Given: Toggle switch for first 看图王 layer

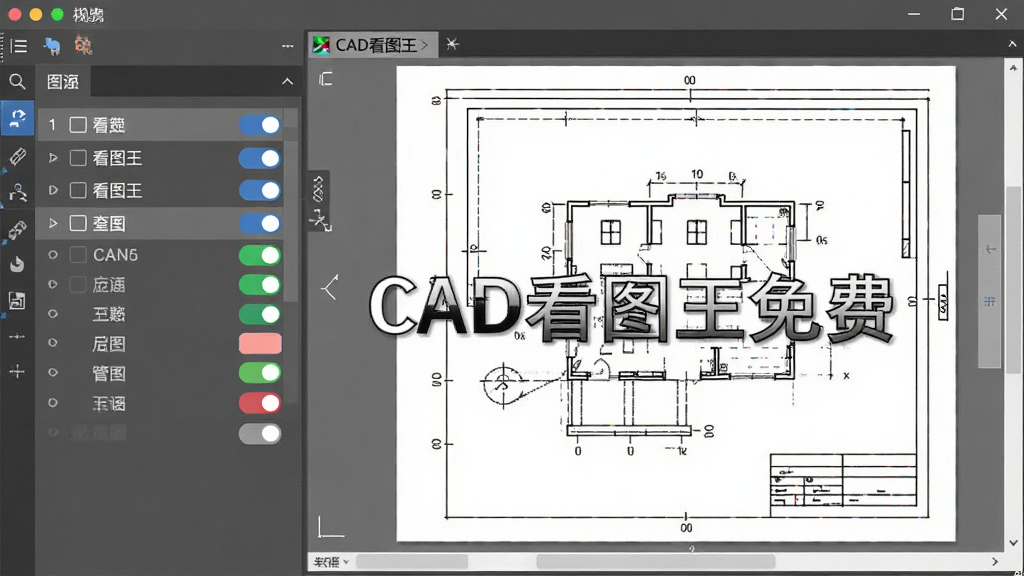Looking at the screenshot, I should click(260, 158).
